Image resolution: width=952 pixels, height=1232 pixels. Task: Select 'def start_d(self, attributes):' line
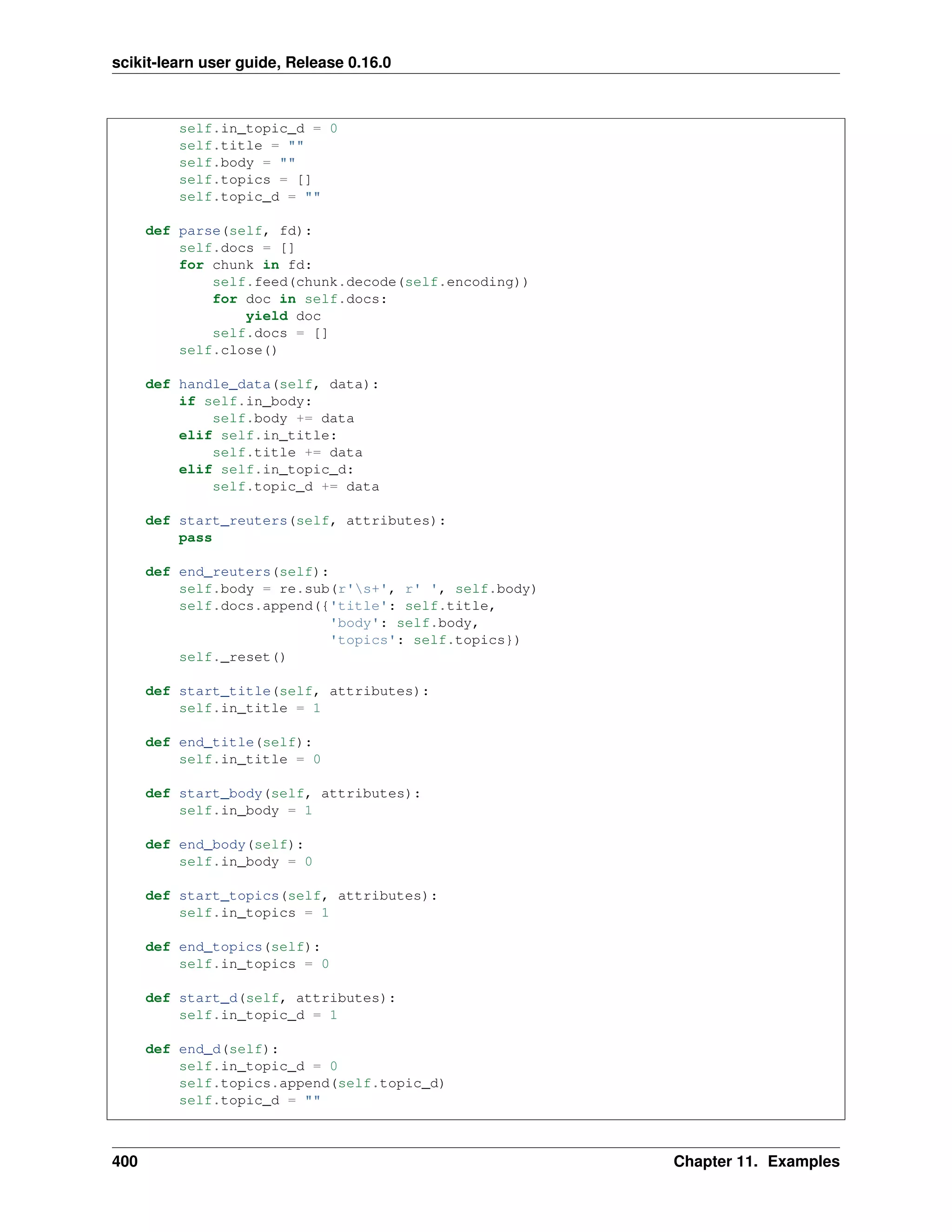coord(270,999)
